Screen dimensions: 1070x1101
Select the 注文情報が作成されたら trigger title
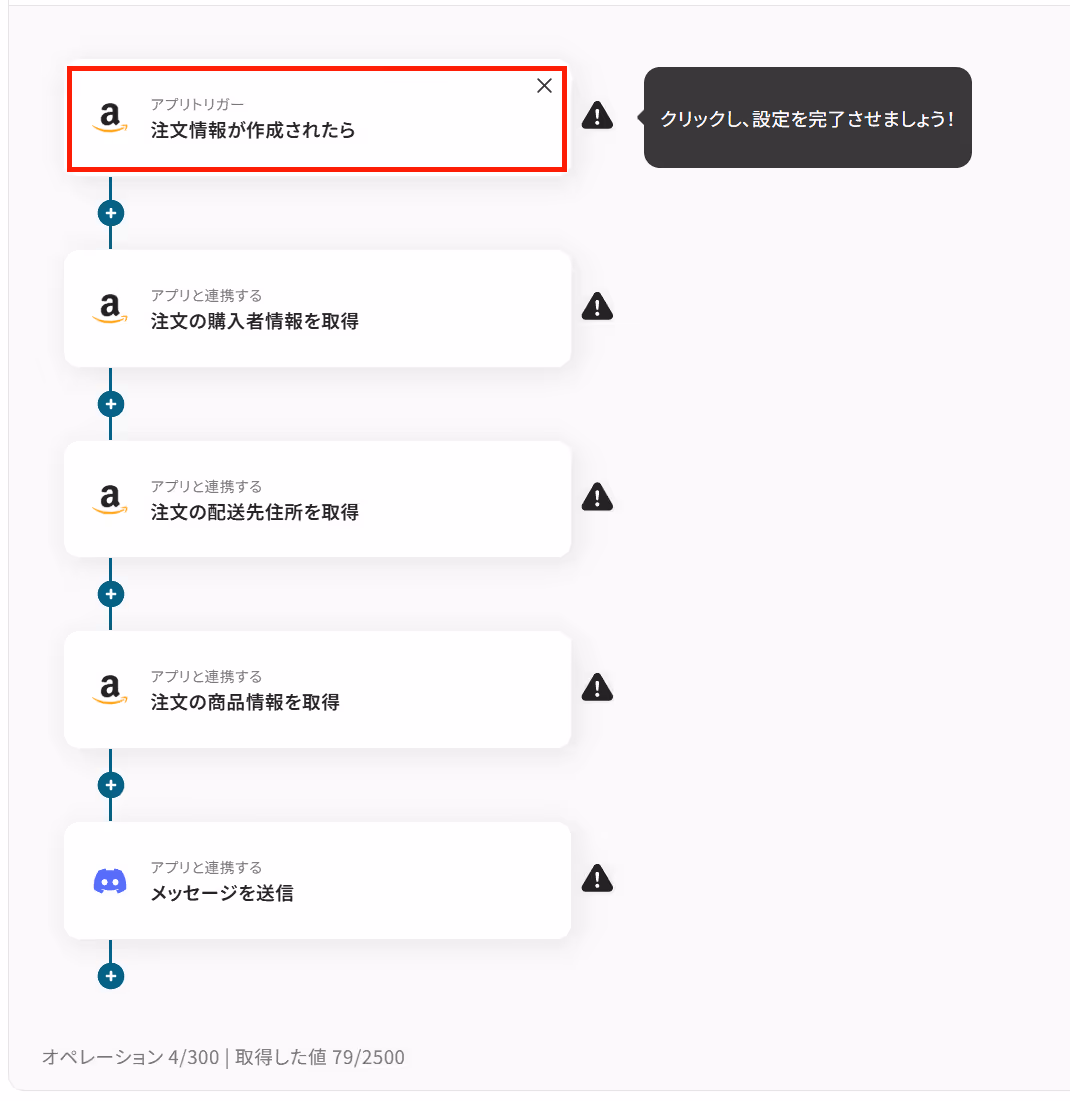click(x=253, y=131)
